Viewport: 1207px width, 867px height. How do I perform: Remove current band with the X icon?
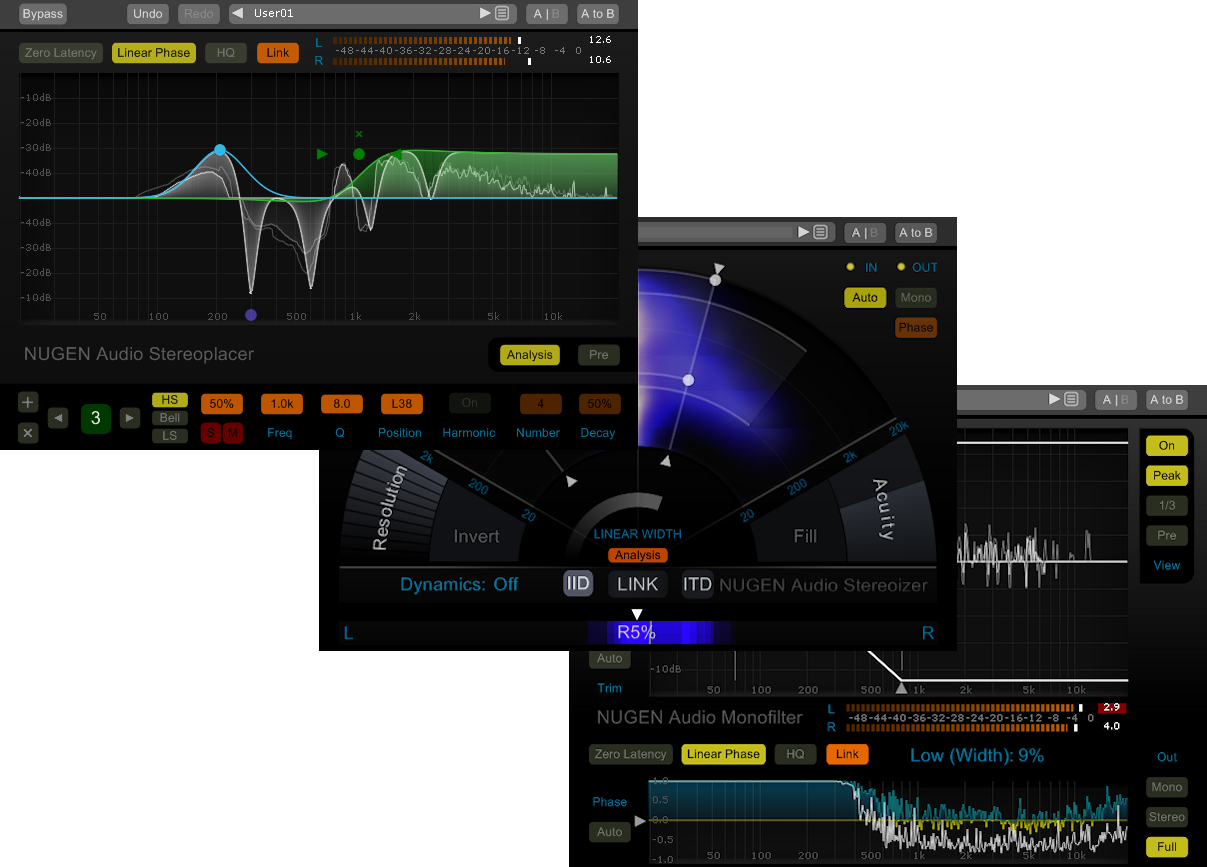[27, 434]
